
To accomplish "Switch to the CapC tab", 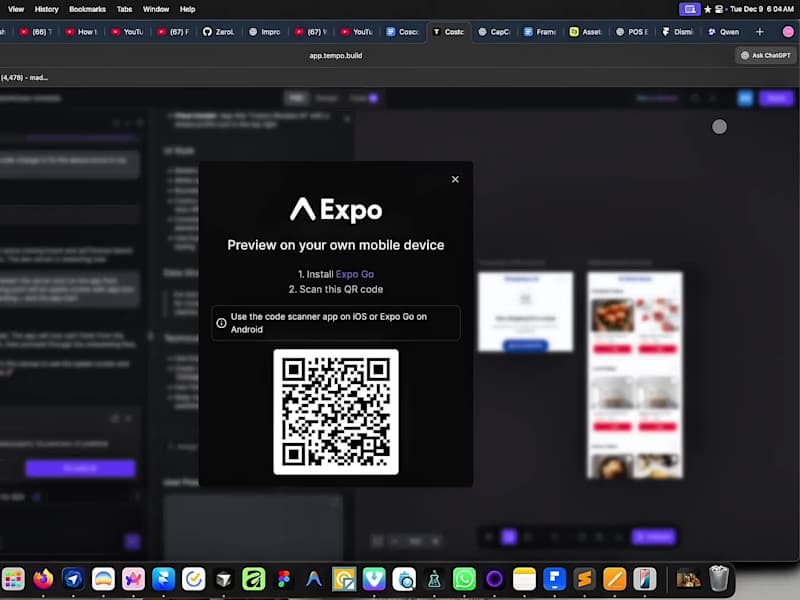I will pos(494,32).
